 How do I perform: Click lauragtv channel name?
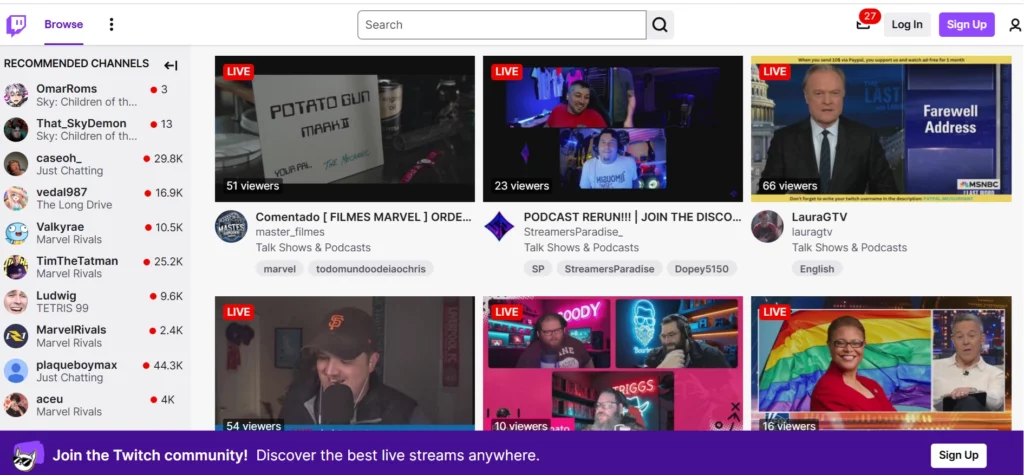coord(812,232)
